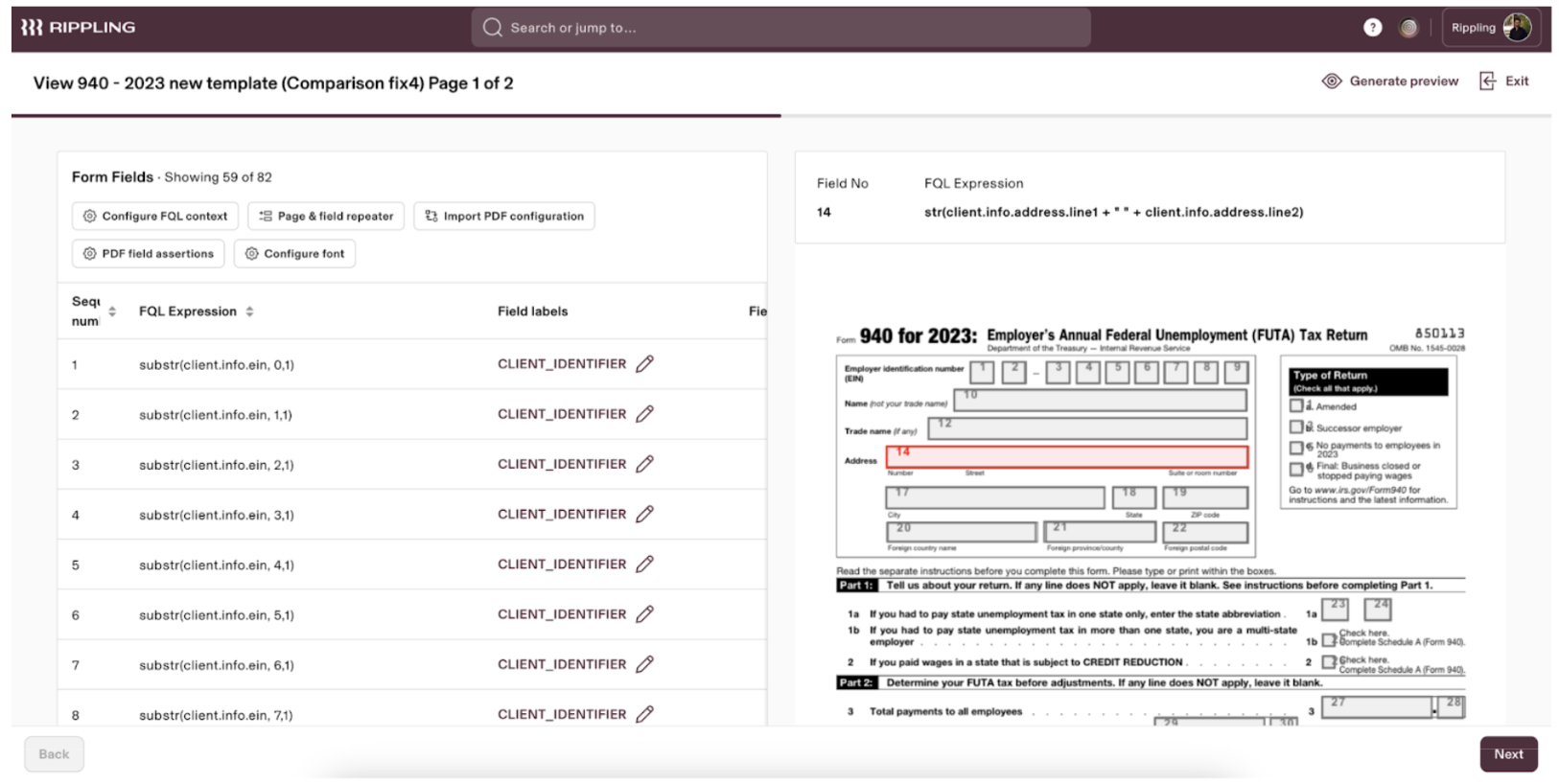The height and width of the screenshot is (784, 1559).
Task: Select Foreign country name field 20
Action: click(x=962, y=532)
